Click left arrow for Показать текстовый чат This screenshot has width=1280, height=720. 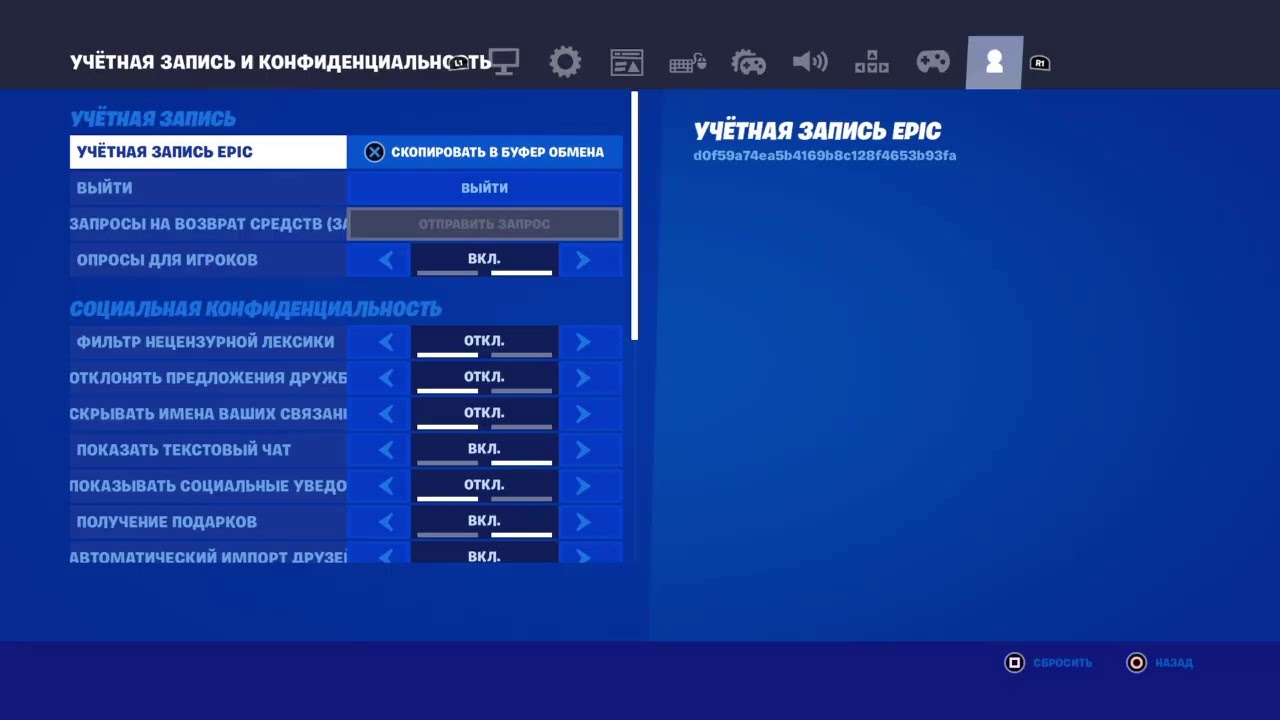pyautogui.click(x=386, y=450)
